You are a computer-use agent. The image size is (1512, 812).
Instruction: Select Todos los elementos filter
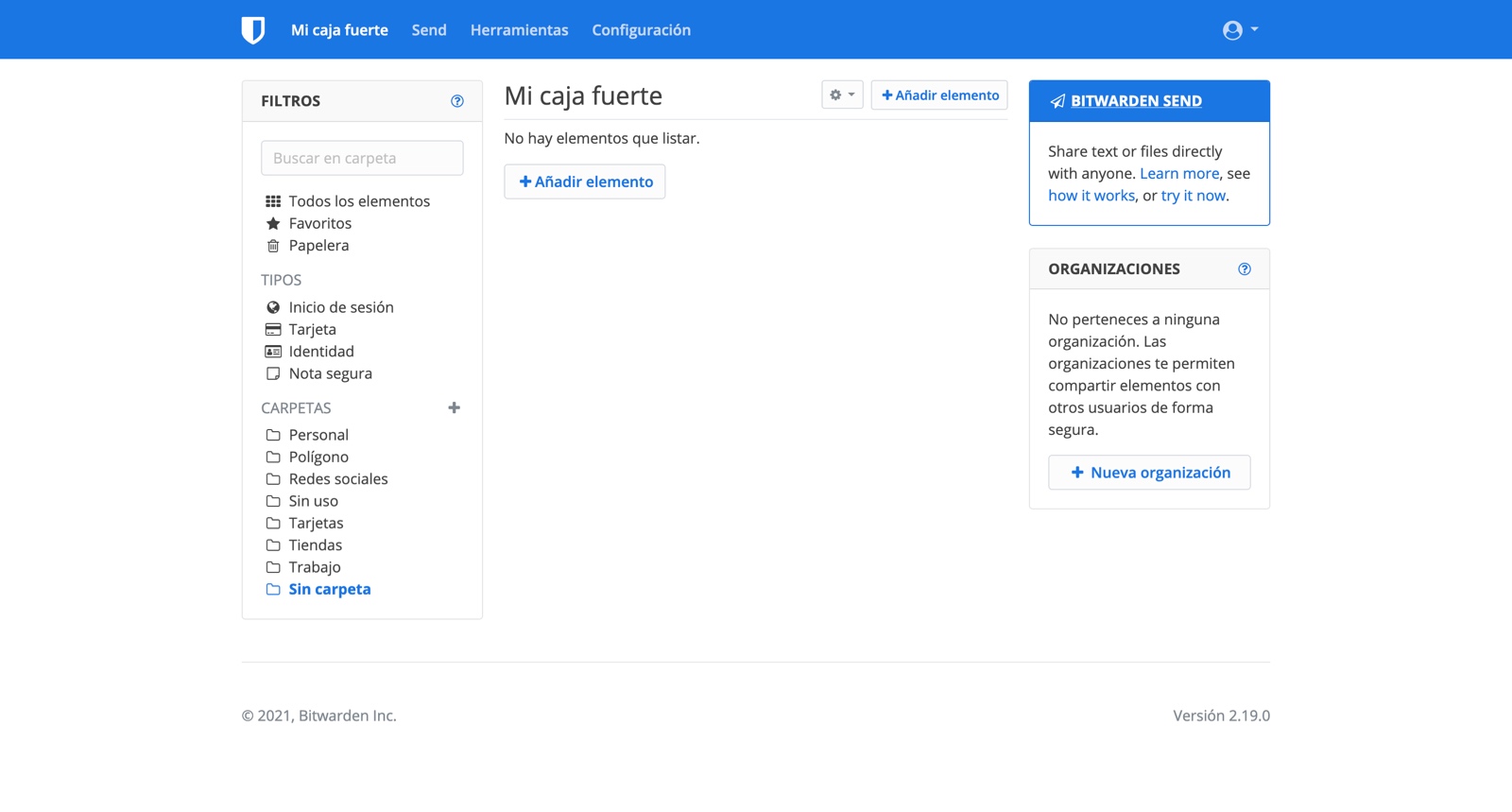click(359, 201)
